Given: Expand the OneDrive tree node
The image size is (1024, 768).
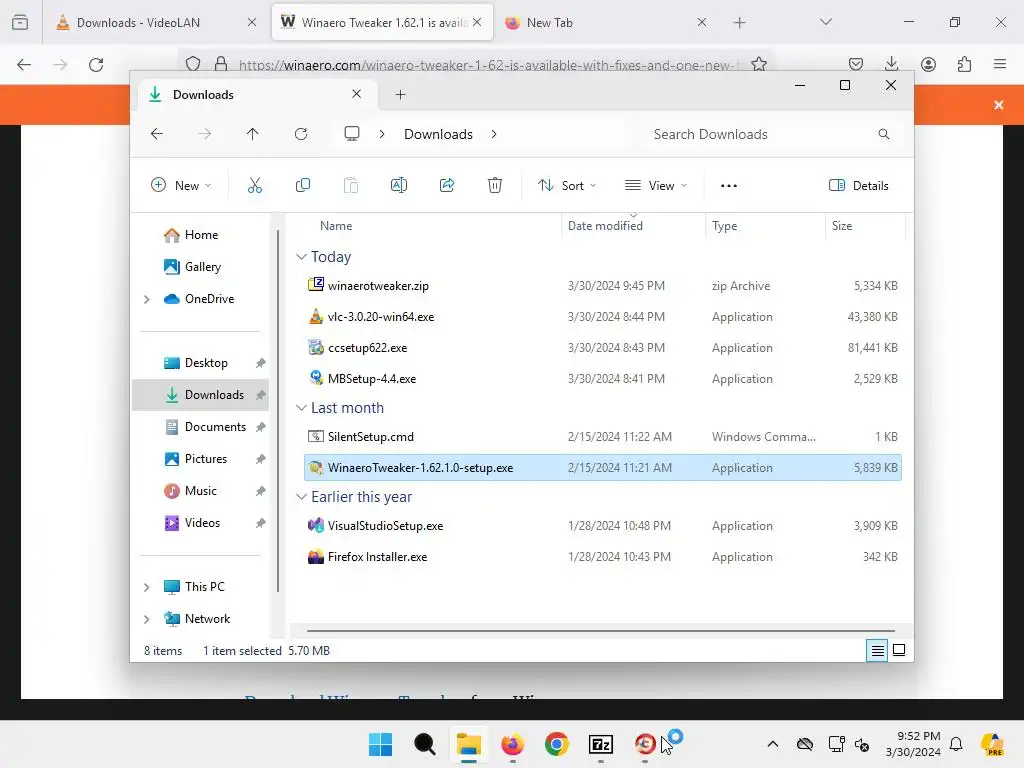Looking at the screenshot, I should (146, 299).
